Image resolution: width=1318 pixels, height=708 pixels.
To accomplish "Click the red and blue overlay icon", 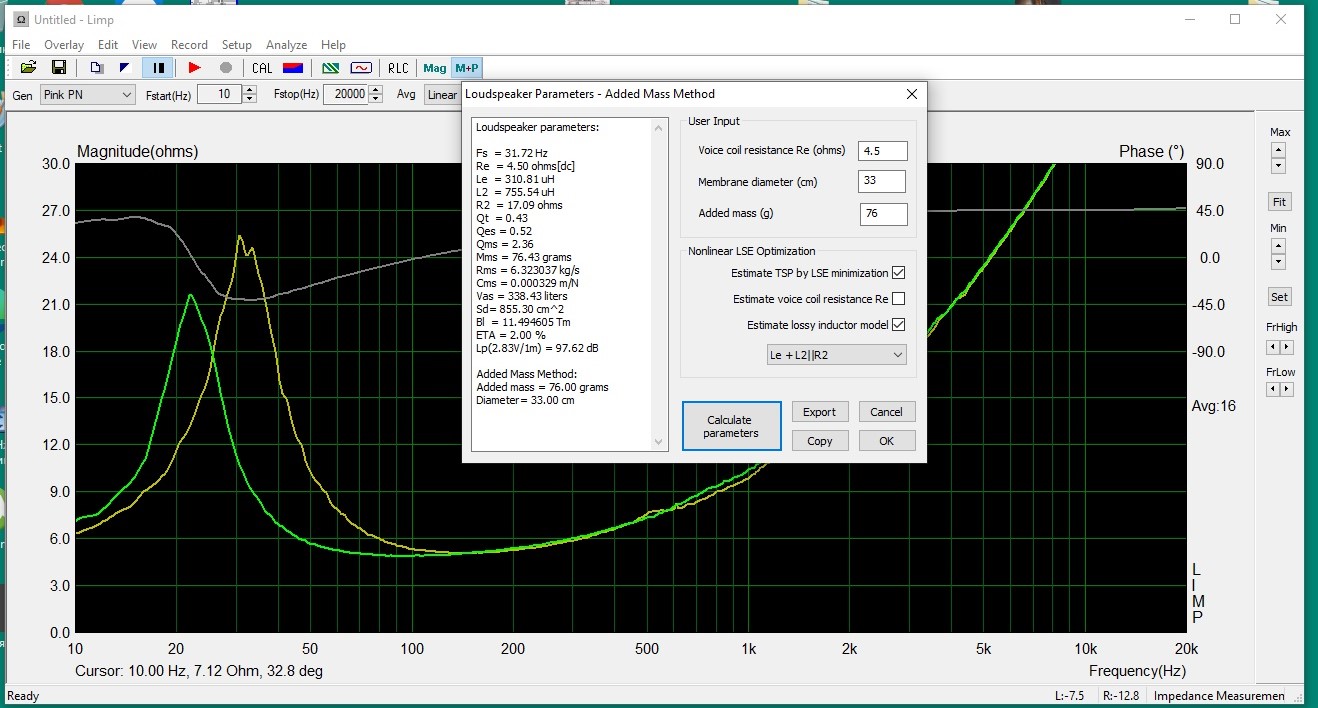I will click(x=292, y=68).
